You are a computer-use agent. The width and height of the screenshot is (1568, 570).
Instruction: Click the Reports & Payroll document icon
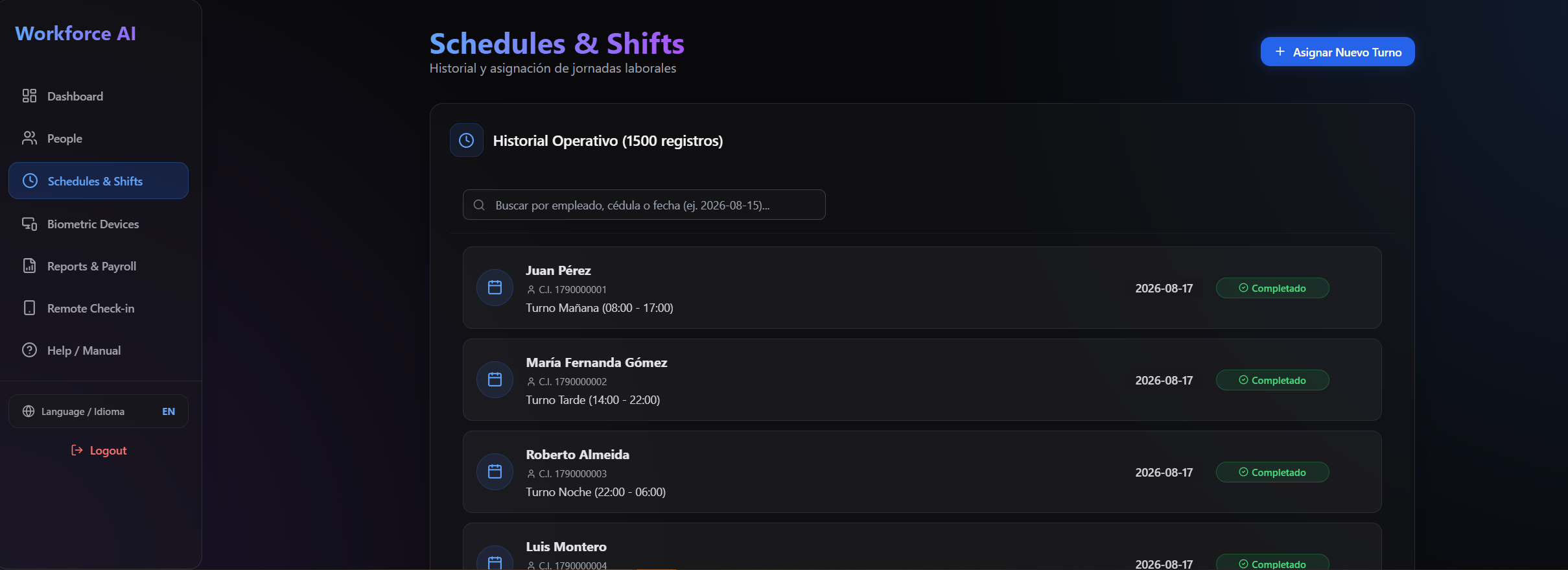(x=29, y=266)
